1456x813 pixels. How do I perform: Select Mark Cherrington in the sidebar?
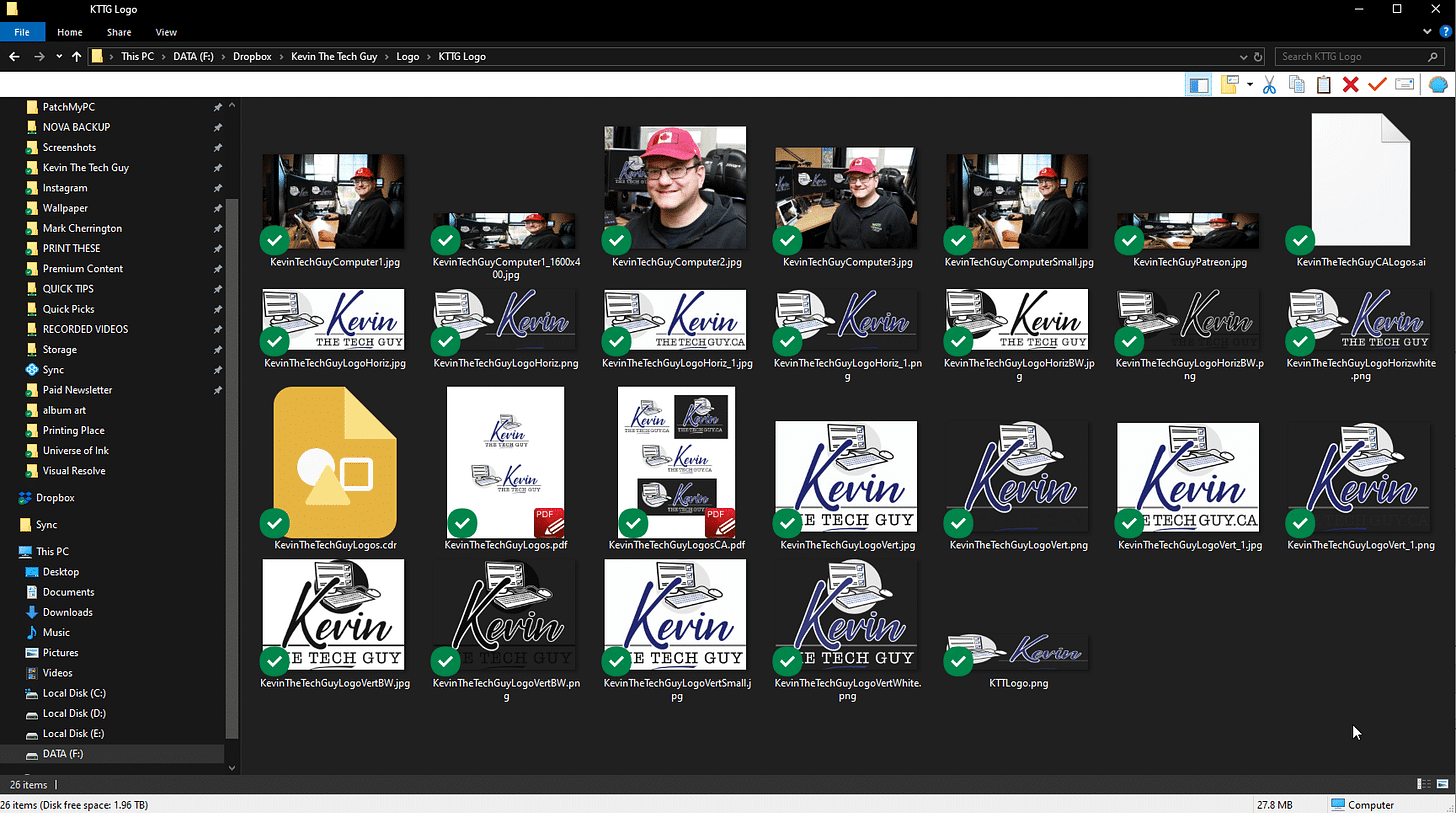[82, 228]
